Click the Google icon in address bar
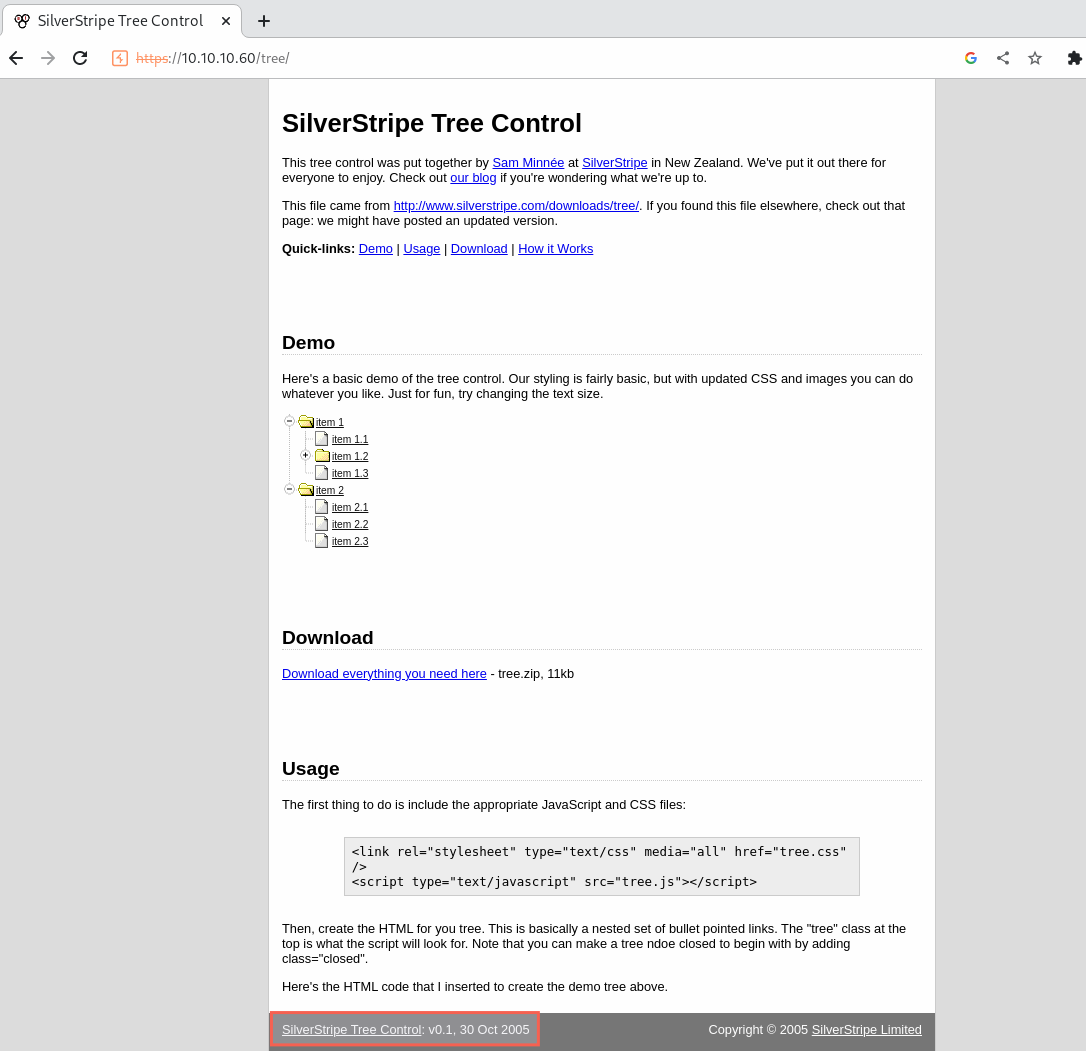Viewport: 1086px width, 1051px height. click(x=971, y=58)
